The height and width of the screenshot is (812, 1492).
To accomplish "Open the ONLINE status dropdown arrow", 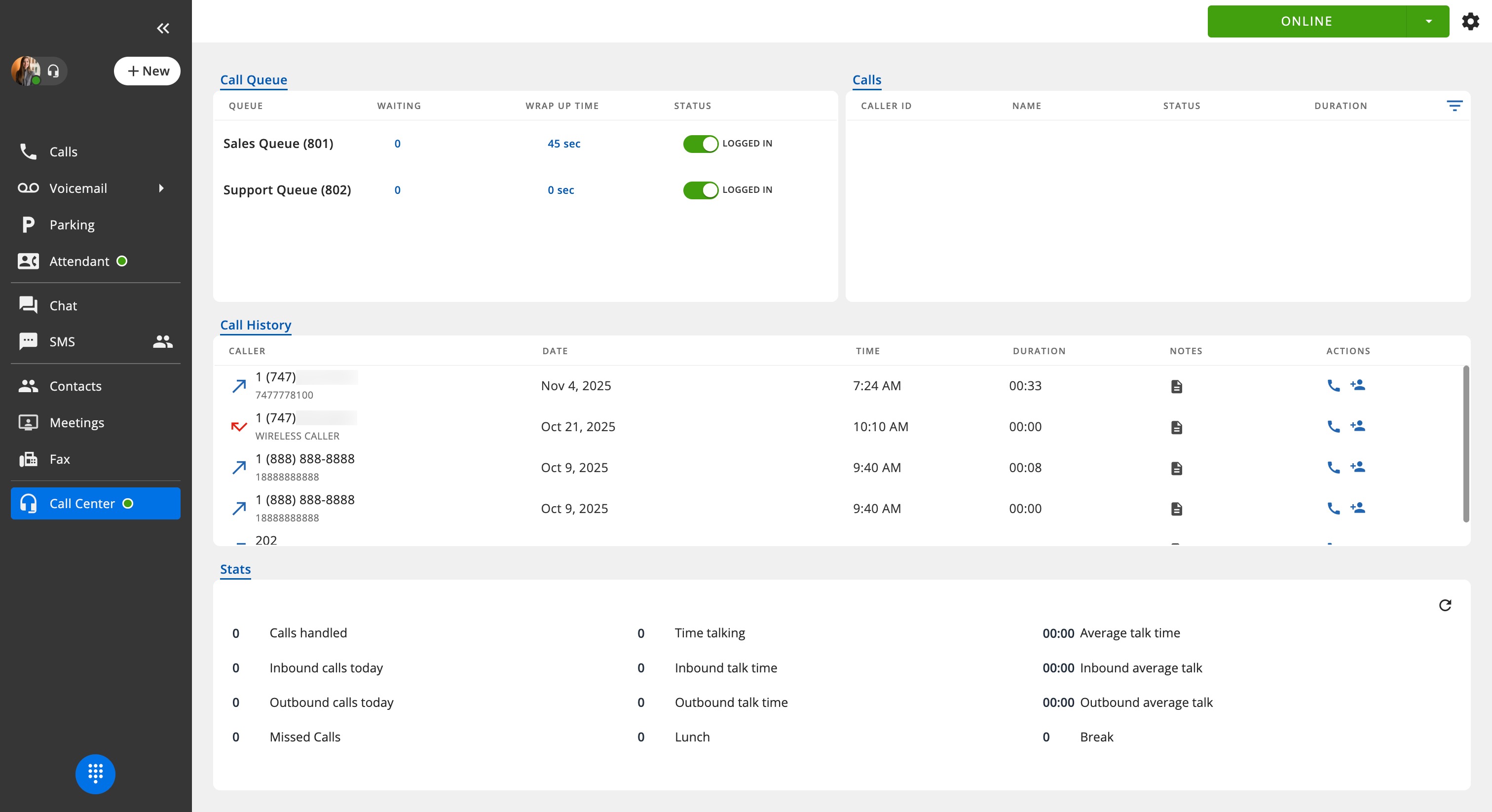I will pos(1428,21).
